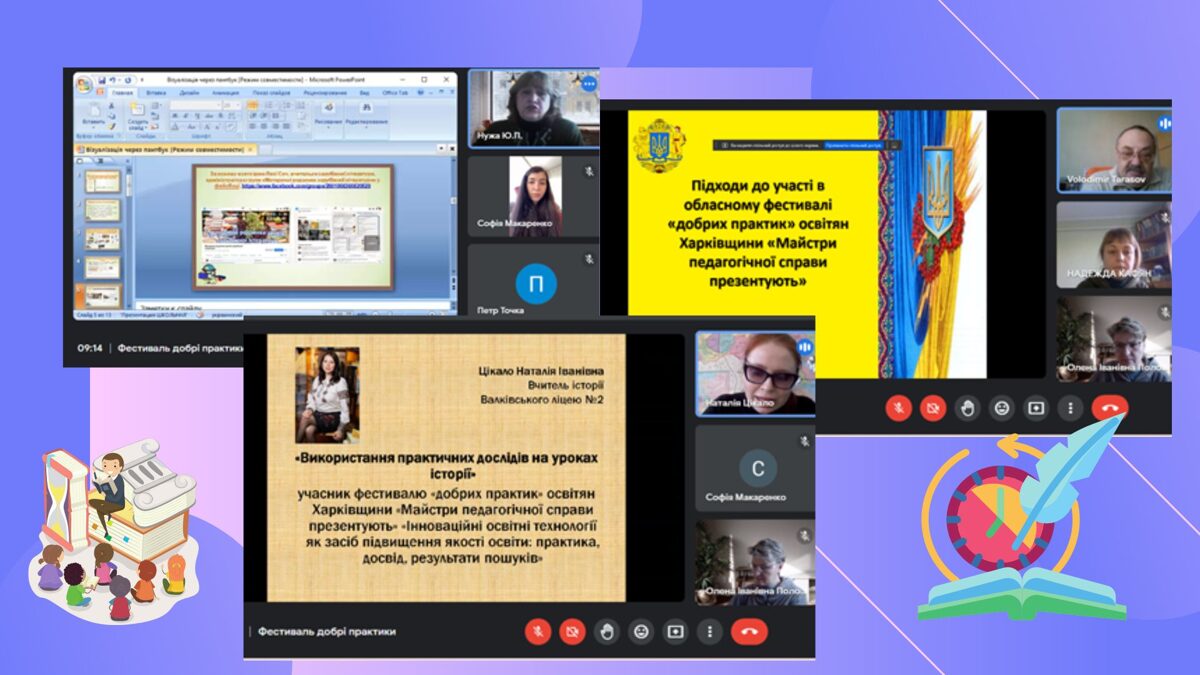Select slide 4 thumbnail in PowerPoint panel
The image size is (1200, 675).
[102, 268]
